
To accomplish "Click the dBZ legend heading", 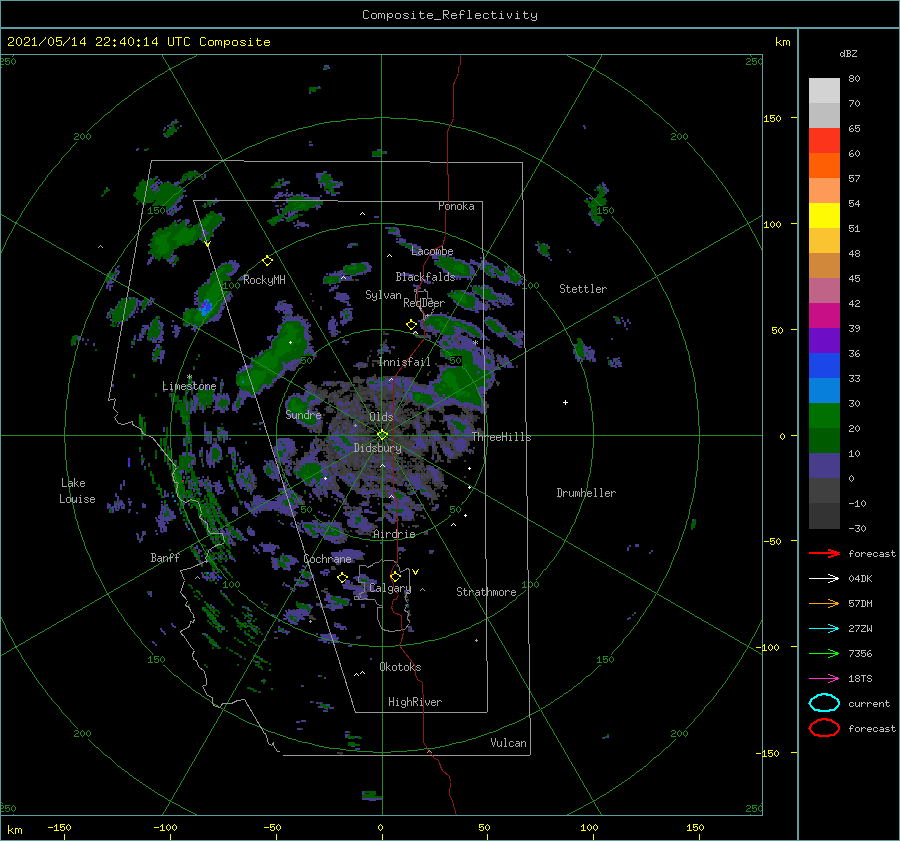I will 848,53.
